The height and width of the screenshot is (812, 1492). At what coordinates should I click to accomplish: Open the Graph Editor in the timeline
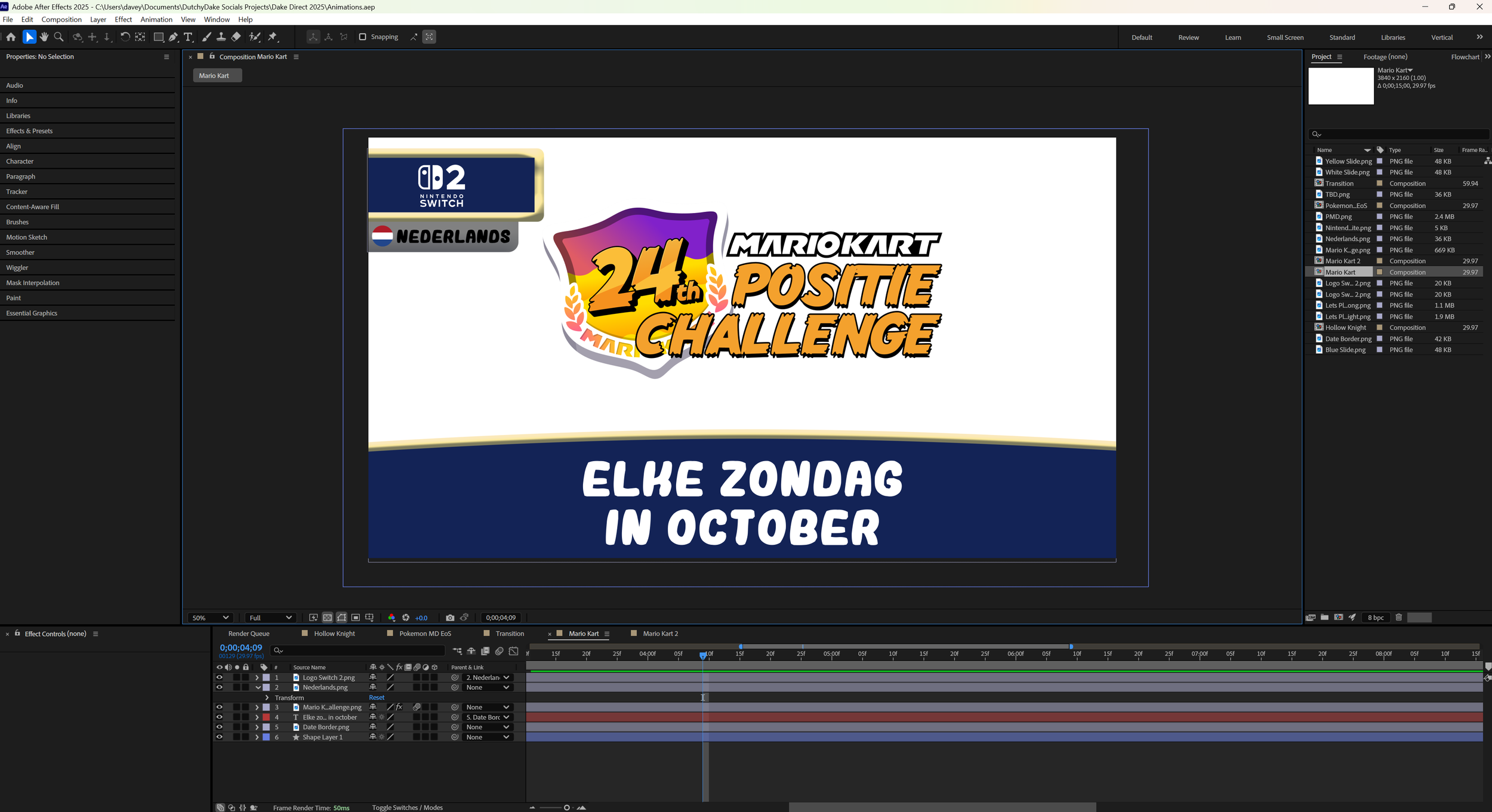(513, 651)
